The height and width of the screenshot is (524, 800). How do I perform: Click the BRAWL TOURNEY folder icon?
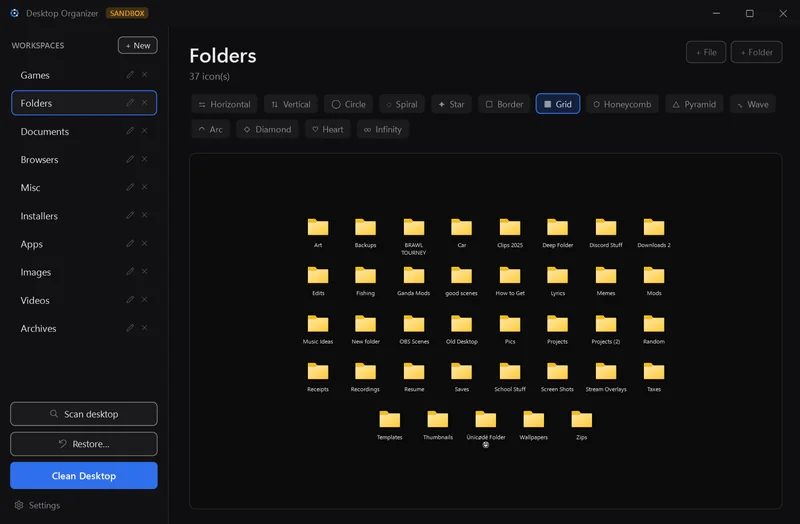point(414,227)
